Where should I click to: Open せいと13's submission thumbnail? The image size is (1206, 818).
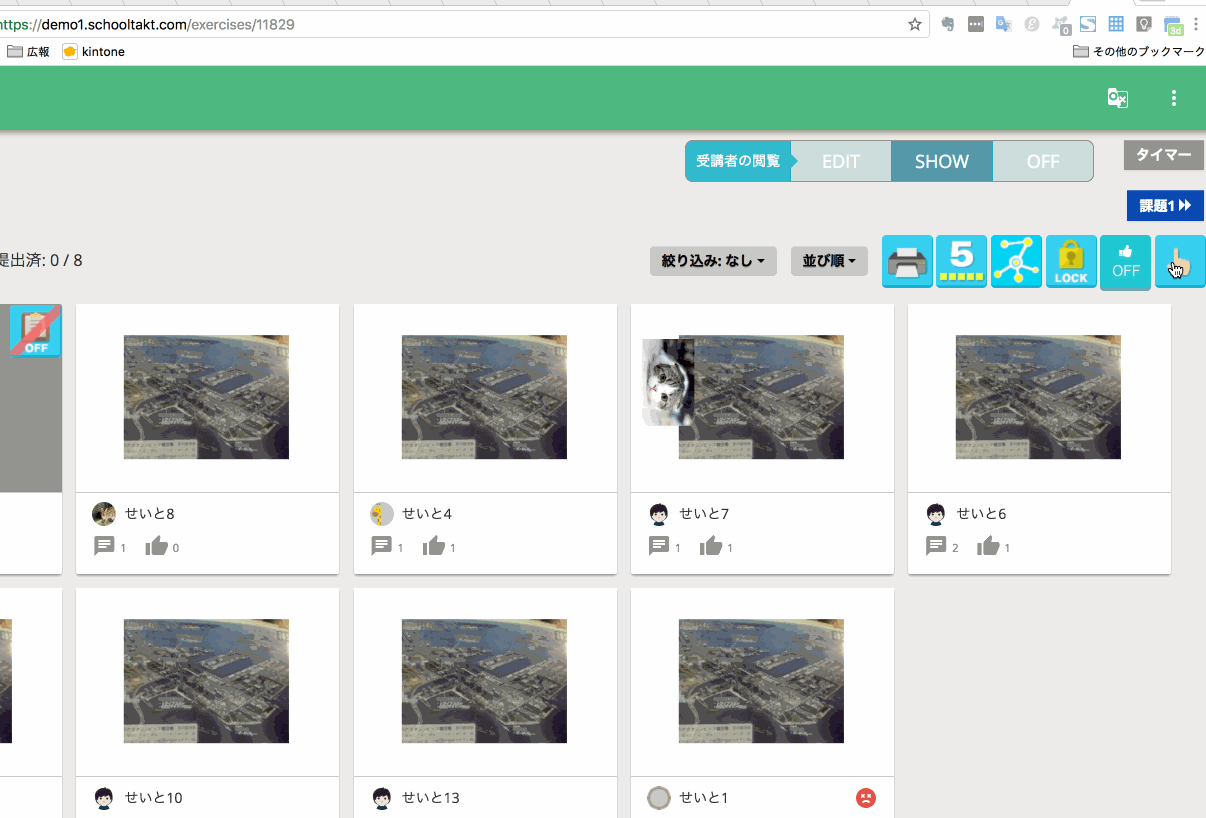pyautogui.click(x=484, y=681)
